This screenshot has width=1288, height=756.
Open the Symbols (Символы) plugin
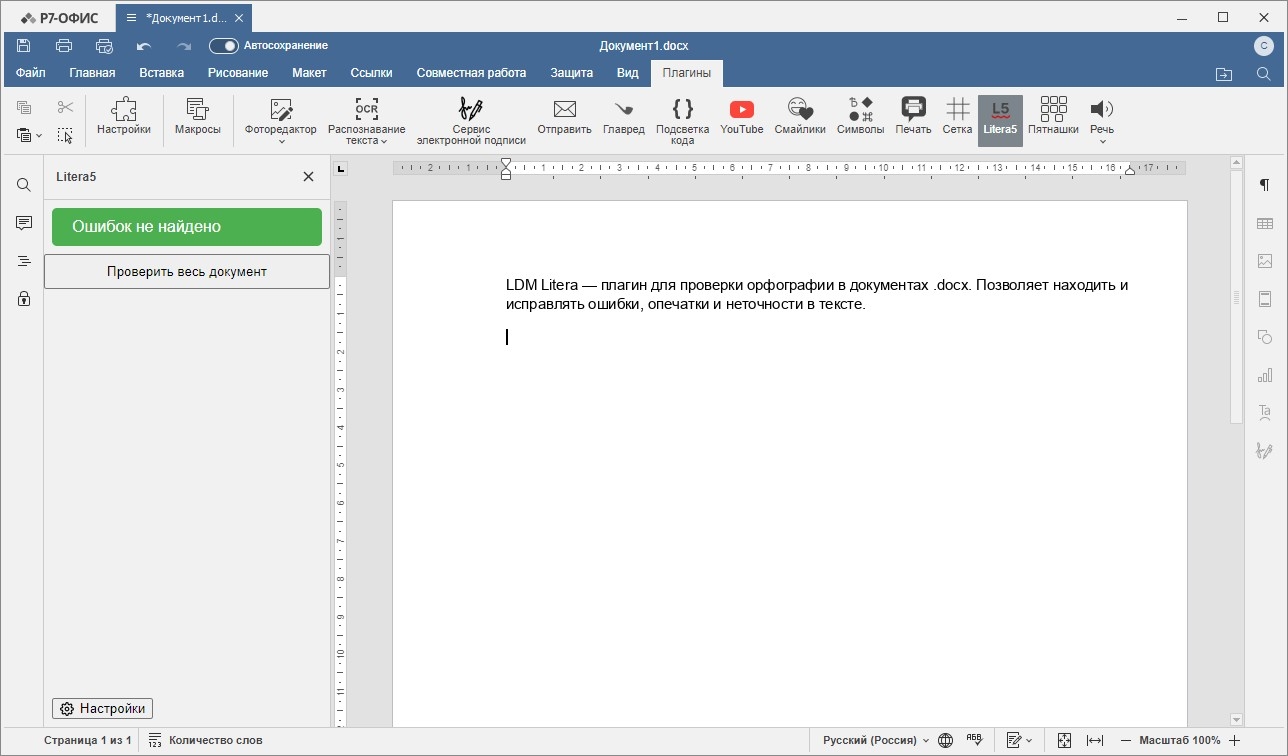(860, 117)
